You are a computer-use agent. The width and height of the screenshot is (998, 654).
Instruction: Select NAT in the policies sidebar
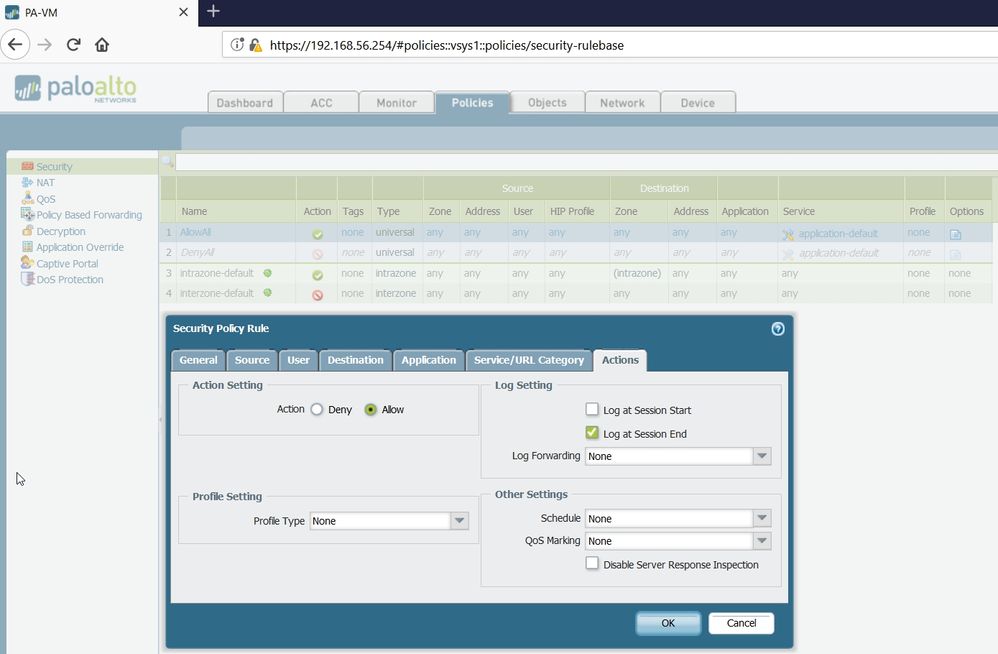46,183
